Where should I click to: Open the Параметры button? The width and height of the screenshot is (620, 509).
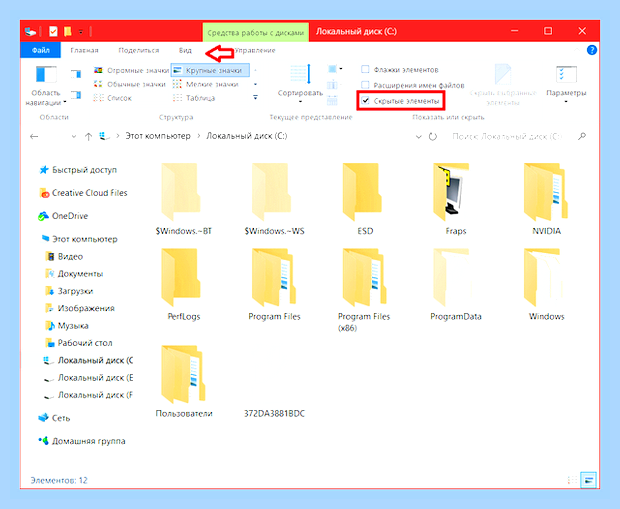click(566, 85)
